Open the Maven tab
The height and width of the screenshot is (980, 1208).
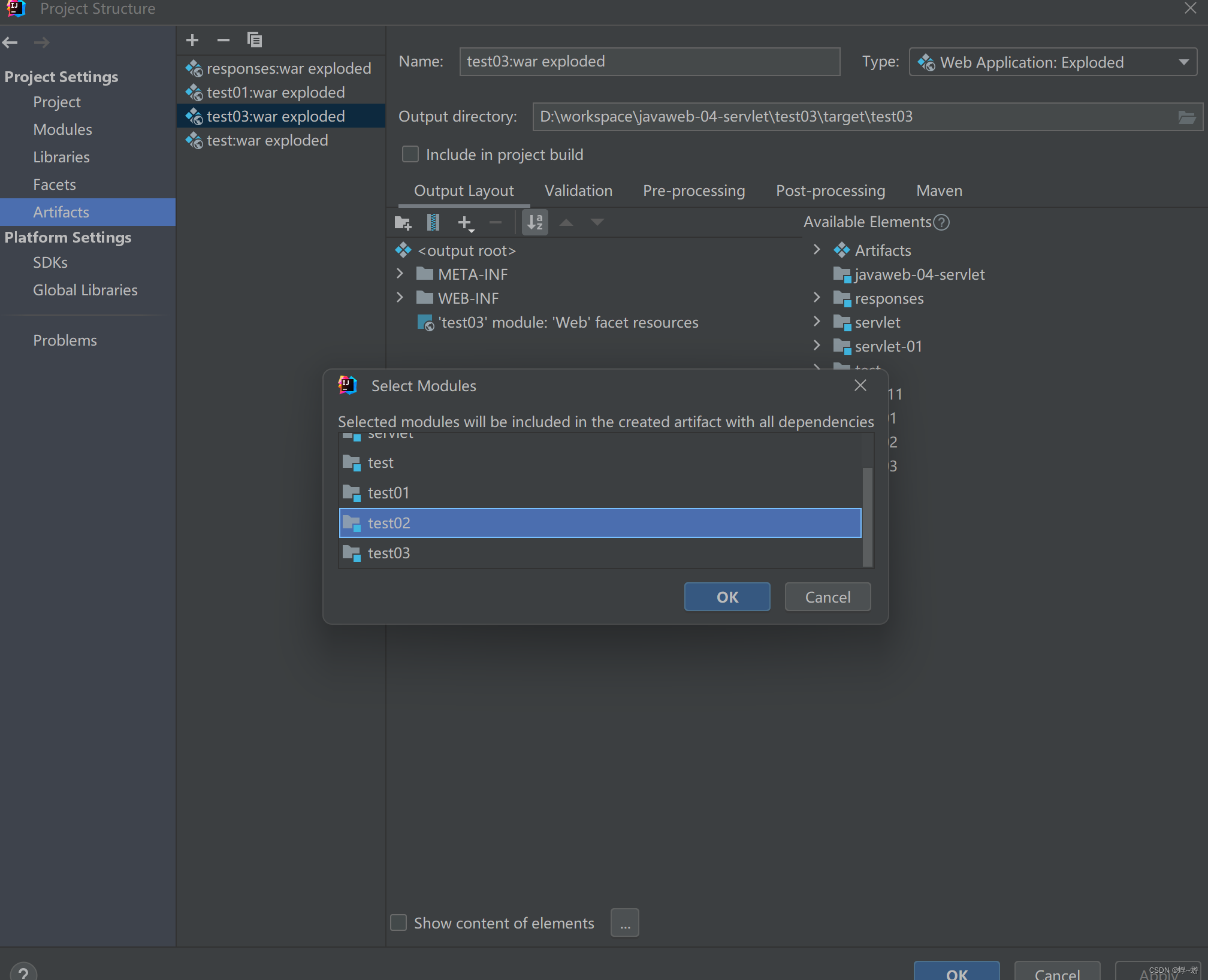(x=939, y=190)
